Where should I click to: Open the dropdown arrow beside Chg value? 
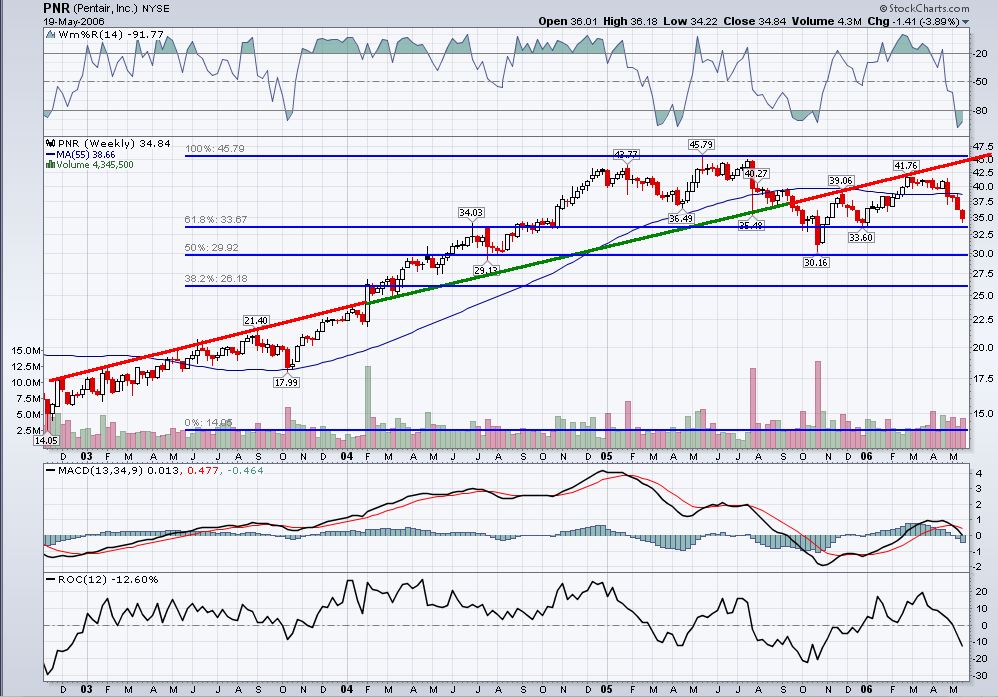(966, 22)
